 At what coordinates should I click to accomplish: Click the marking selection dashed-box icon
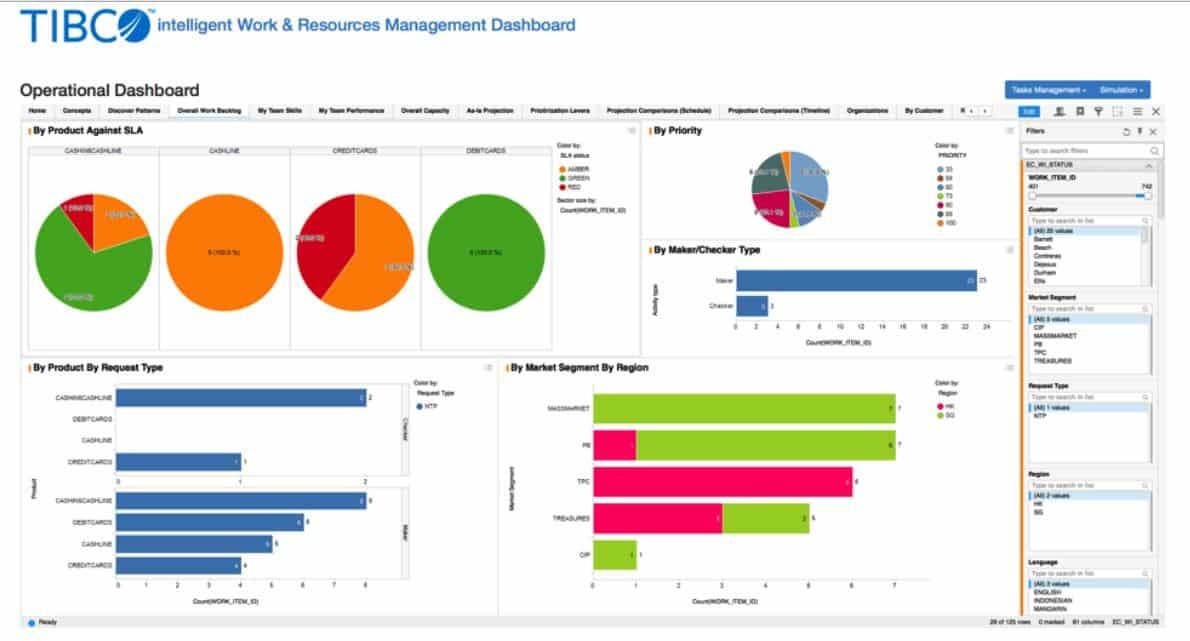point(1117,112)
